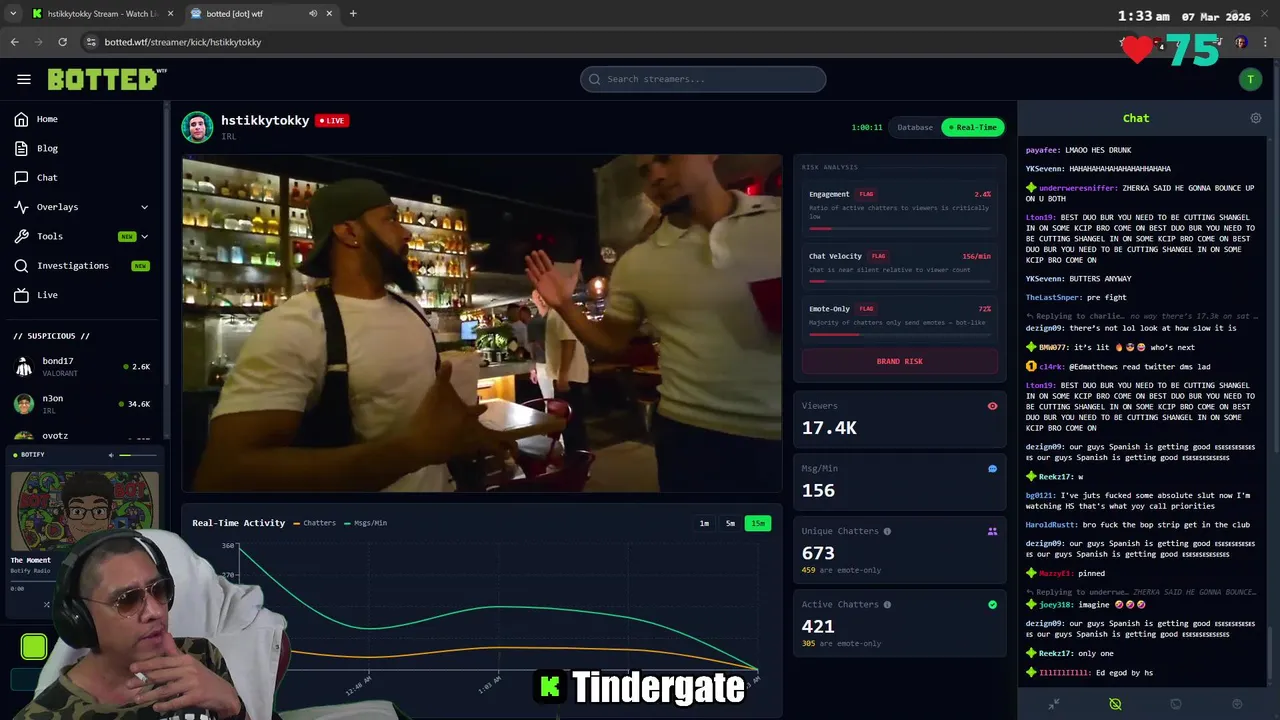Click the Search streamers input field
The width and height of the screenshot is (1280, 720).
703,79
